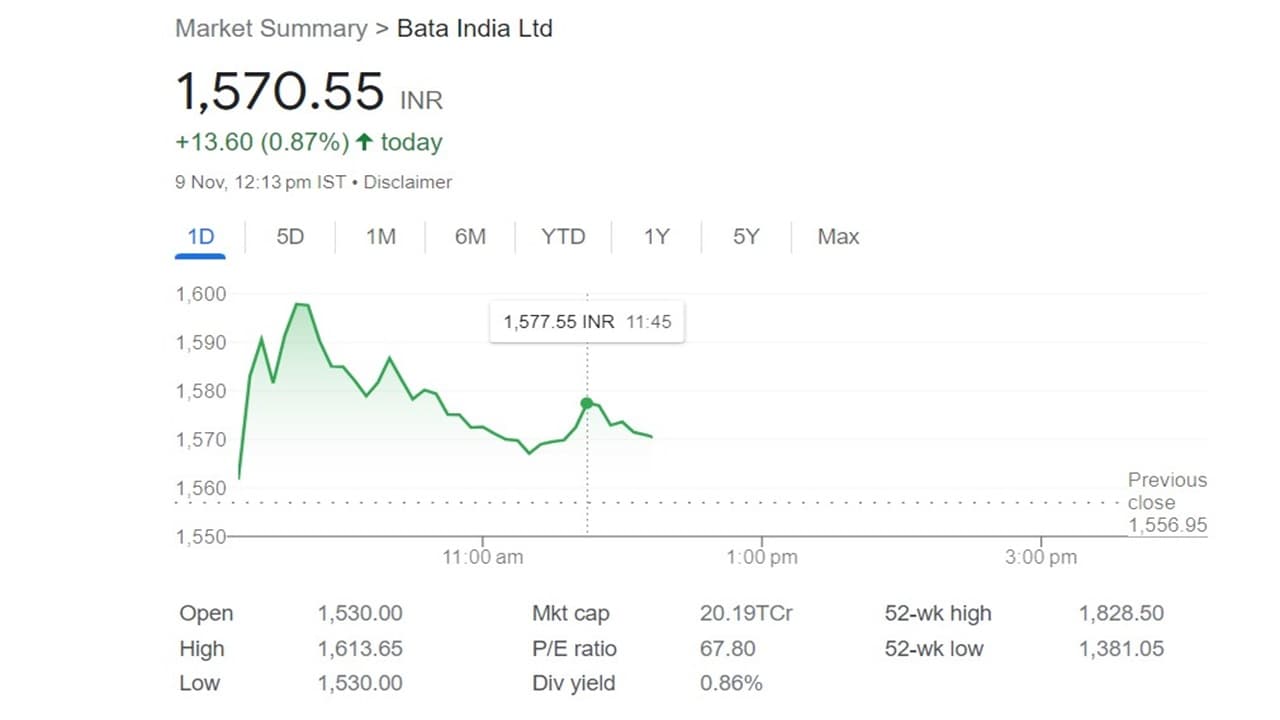The height and width of the screenshot is (720, 1280).
Task: Click the green data point at 11:45
Action: coord(587,404)
